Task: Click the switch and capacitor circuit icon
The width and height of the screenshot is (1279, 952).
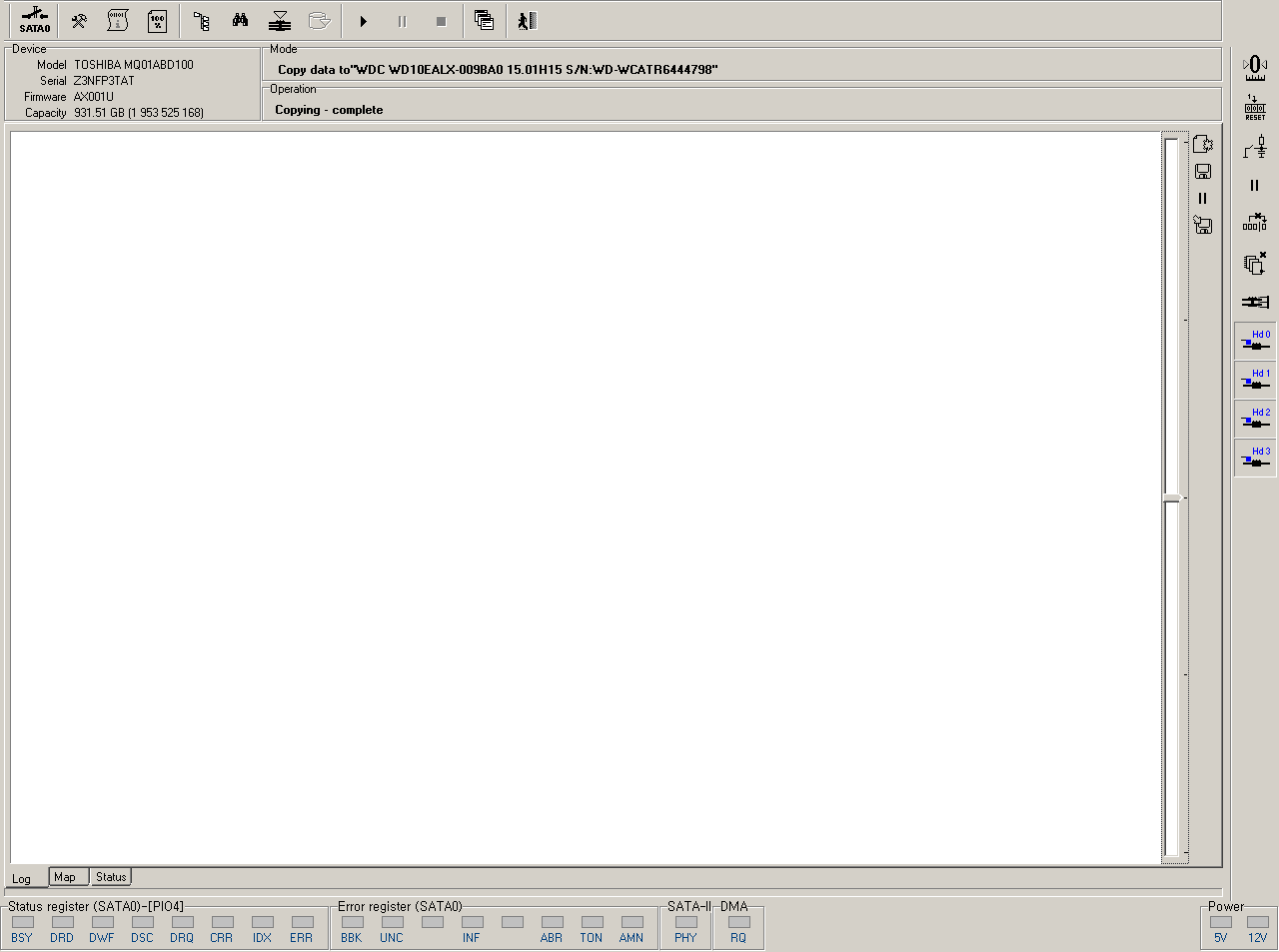Action: tap(1255, 147)
